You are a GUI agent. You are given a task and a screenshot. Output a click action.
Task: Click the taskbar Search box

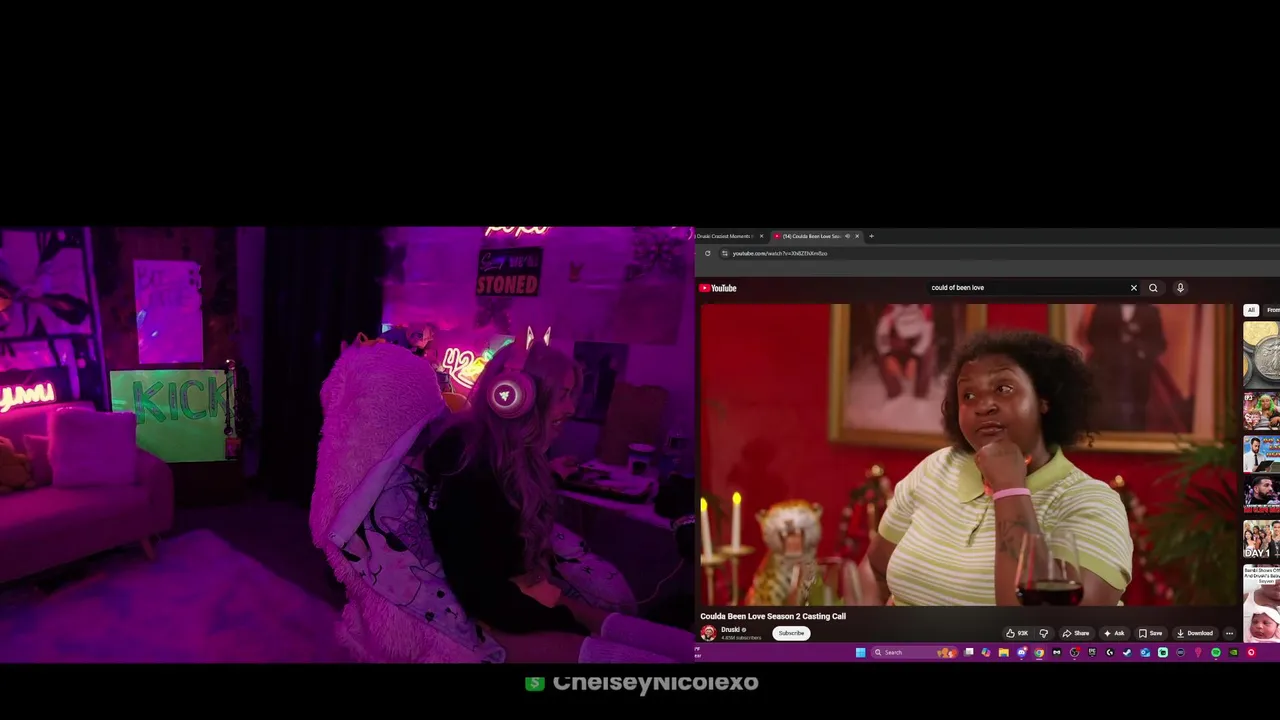(914, 652)
